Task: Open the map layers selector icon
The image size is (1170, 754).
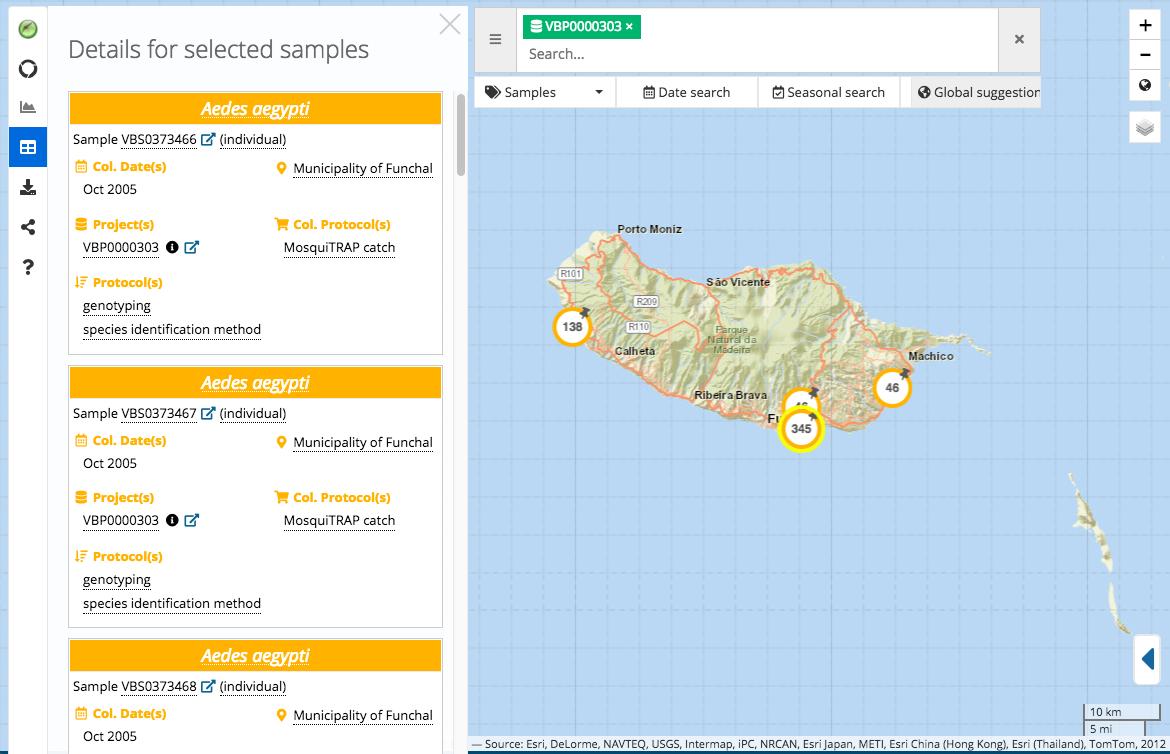Action: tap(1146, 127)
